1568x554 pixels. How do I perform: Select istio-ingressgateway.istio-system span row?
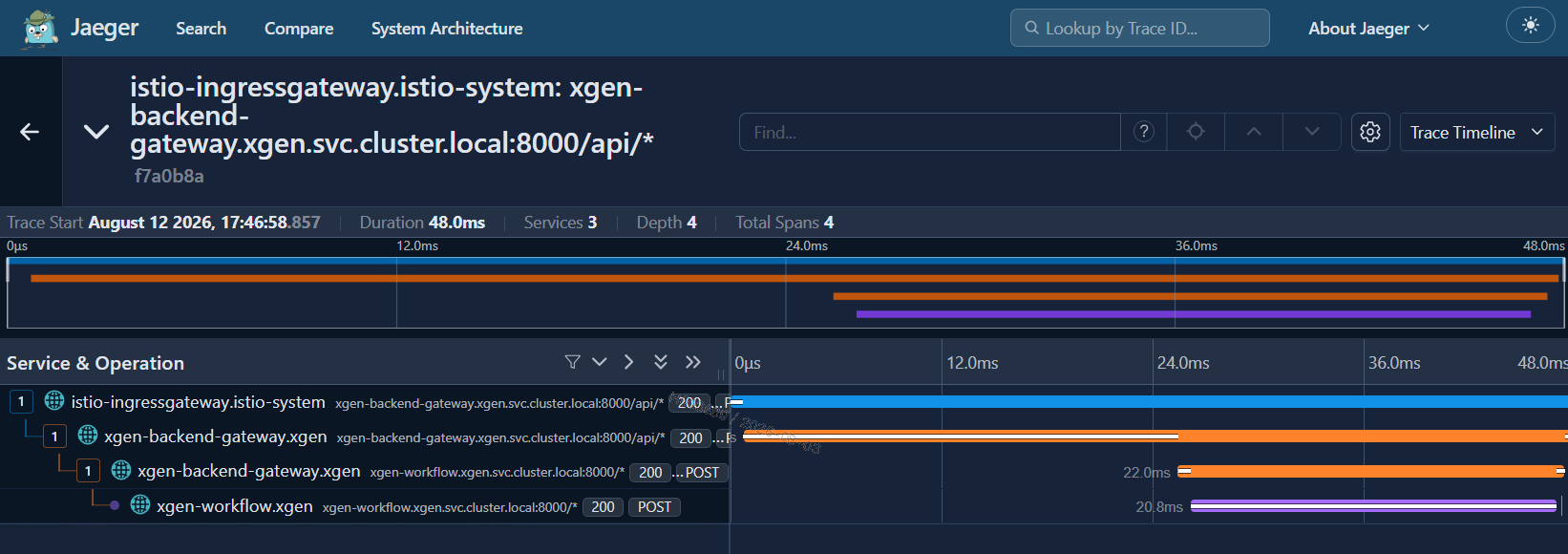365,402
